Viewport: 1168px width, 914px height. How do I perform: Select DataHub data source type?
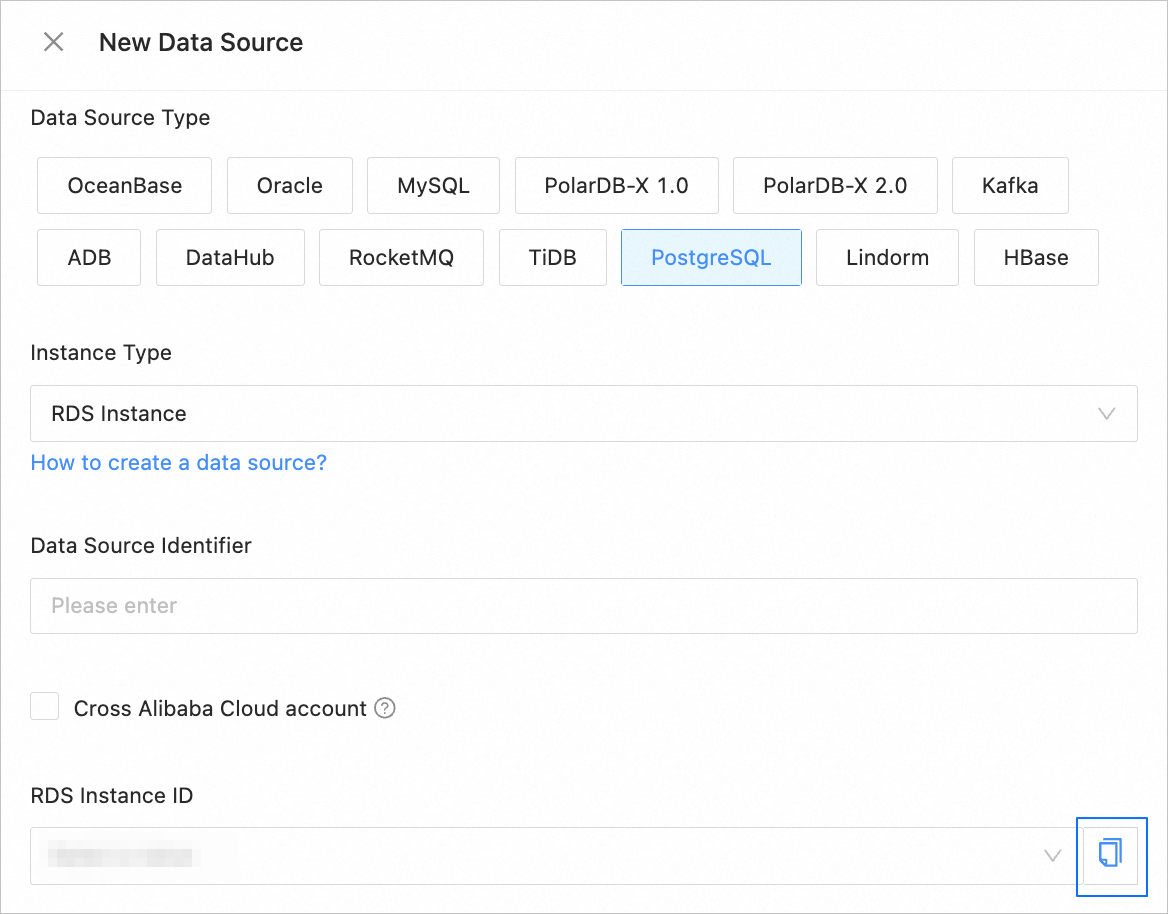230,258
